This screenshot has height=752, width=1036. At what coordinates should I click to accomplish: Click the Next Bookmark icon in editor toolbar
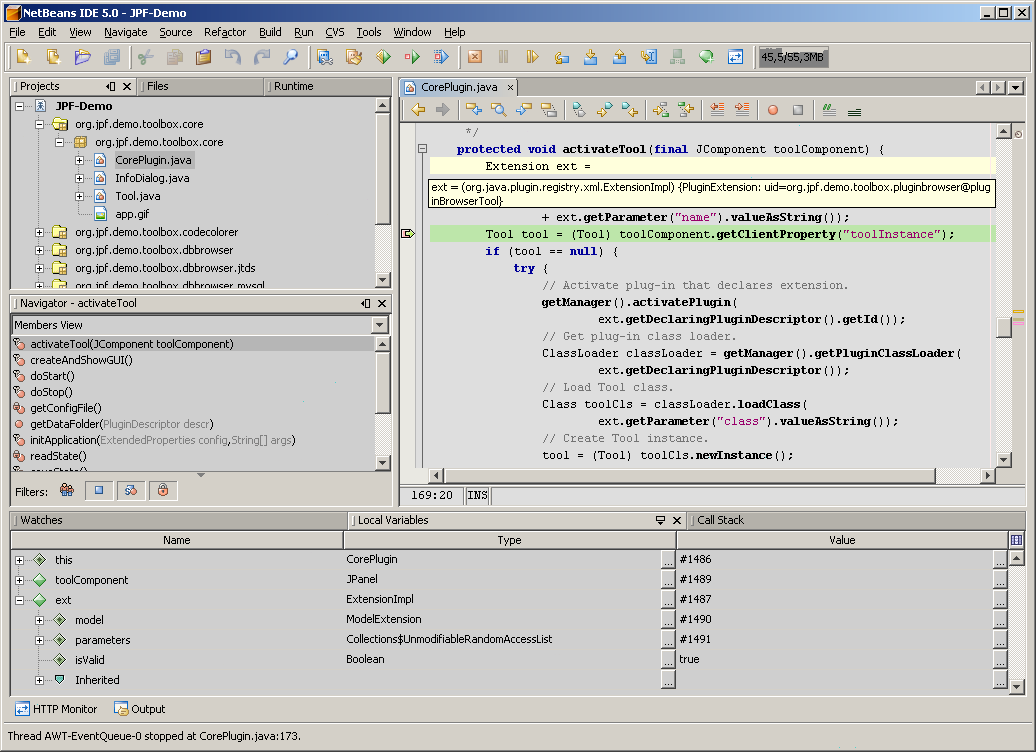point(605,110)
